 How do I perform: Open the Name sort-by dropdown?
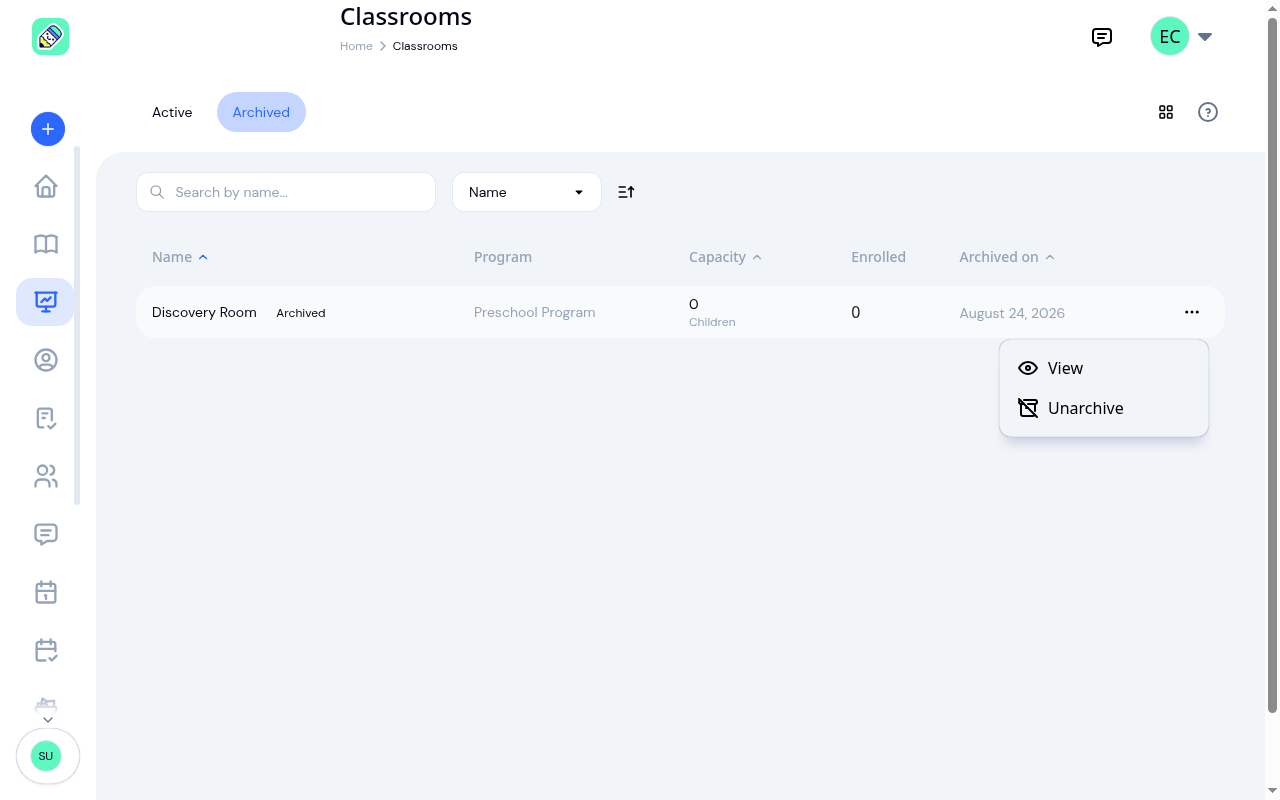tap(527, 192)
